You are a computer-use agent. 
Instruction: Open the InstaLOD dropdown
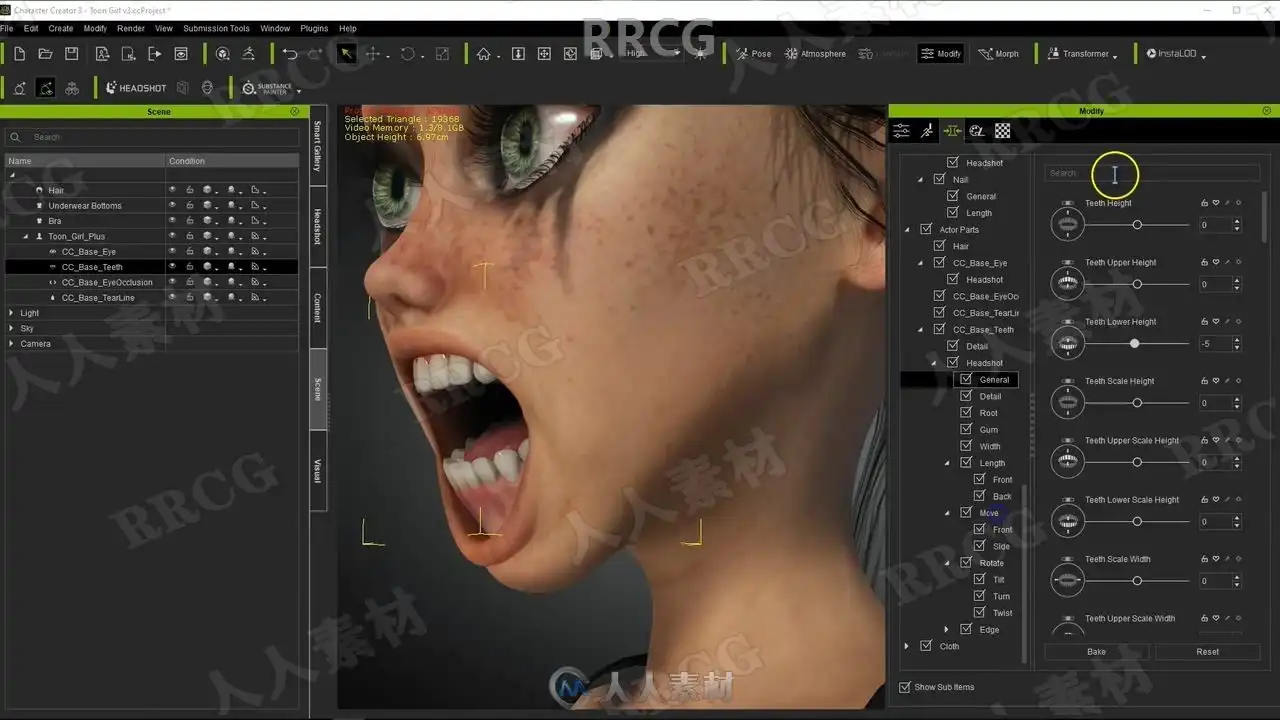click(1176, 54)
